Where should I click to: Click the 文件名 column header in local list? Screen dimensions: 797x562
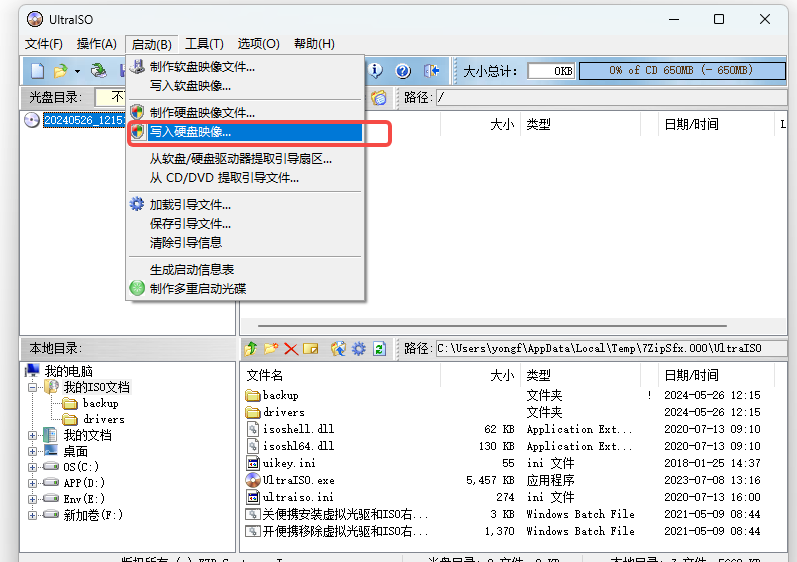click(266, 375)
